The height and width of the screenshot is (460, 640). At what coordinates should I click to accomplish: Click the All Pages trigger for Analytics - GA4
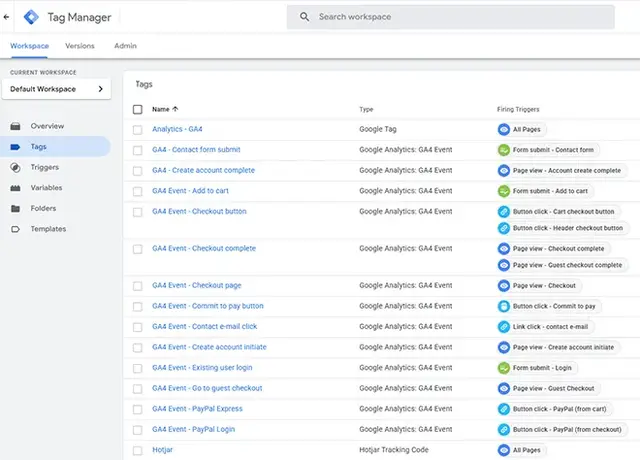(x=522, y=129)
